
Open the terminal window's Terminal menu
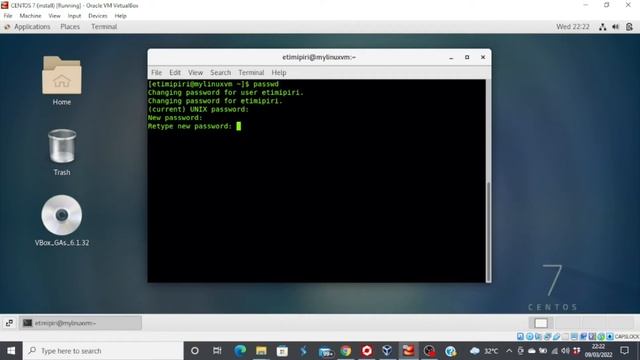(x=251, y=73)
